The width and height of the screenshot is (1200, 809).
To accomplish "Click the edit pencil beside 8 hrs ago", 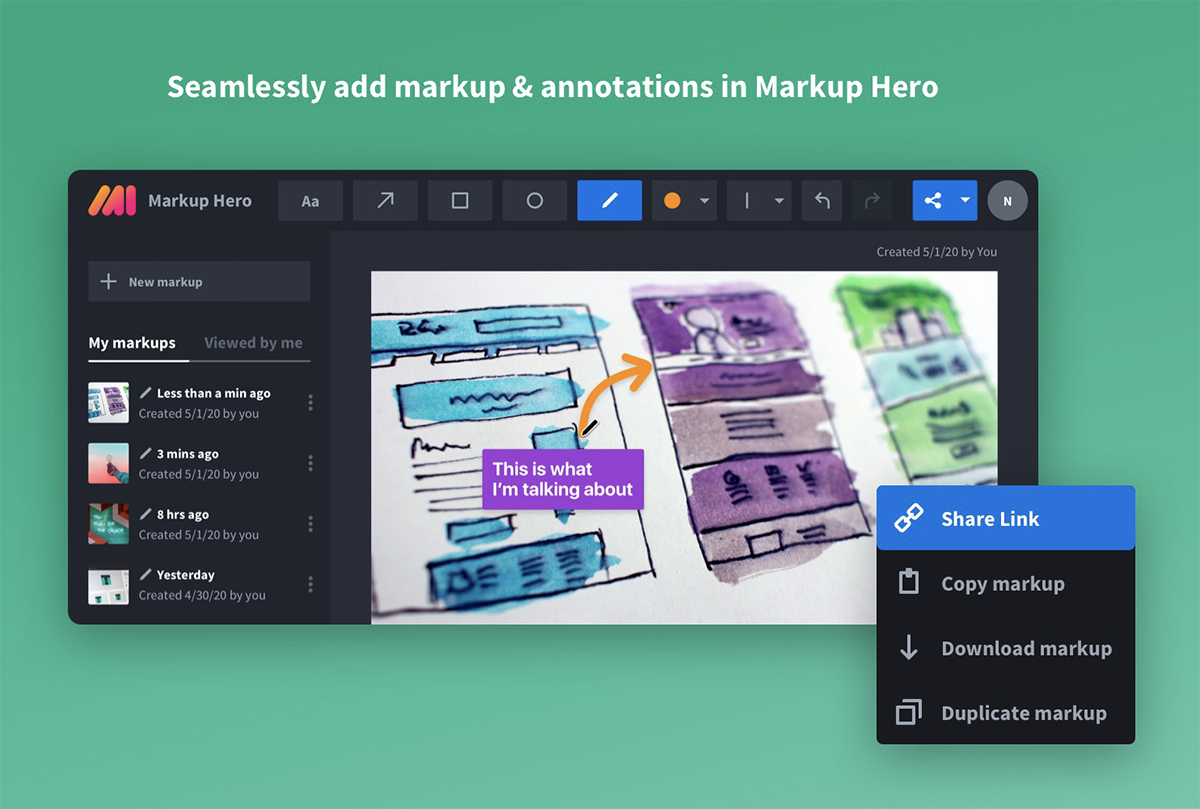I will (x=146, y=514).
